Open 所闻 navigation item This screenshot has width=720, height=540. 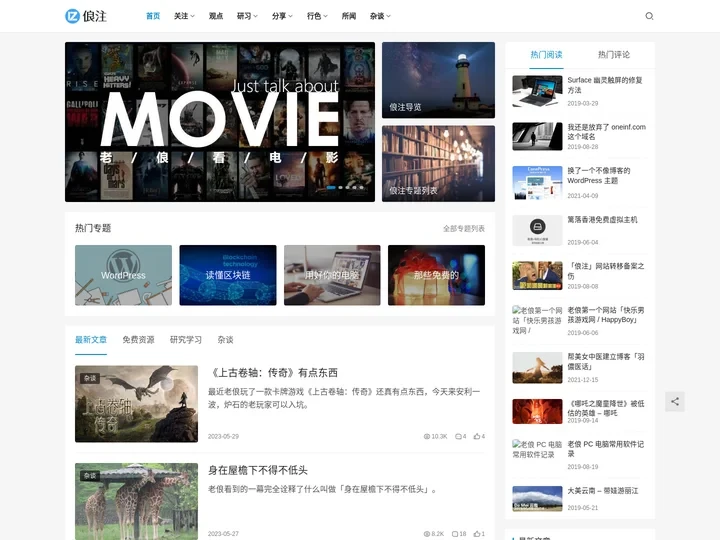coord(349,16)
